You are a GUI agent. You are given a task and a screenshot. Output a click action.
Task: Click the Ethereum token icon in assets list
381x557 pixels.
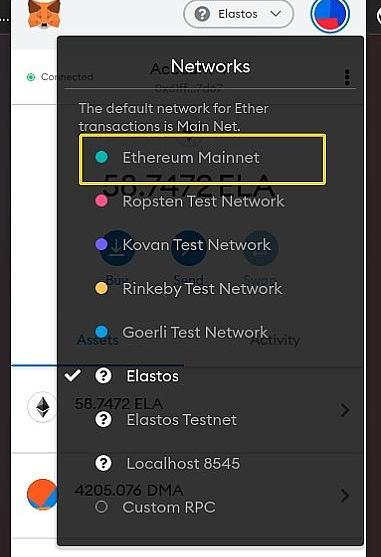(43, 407)
